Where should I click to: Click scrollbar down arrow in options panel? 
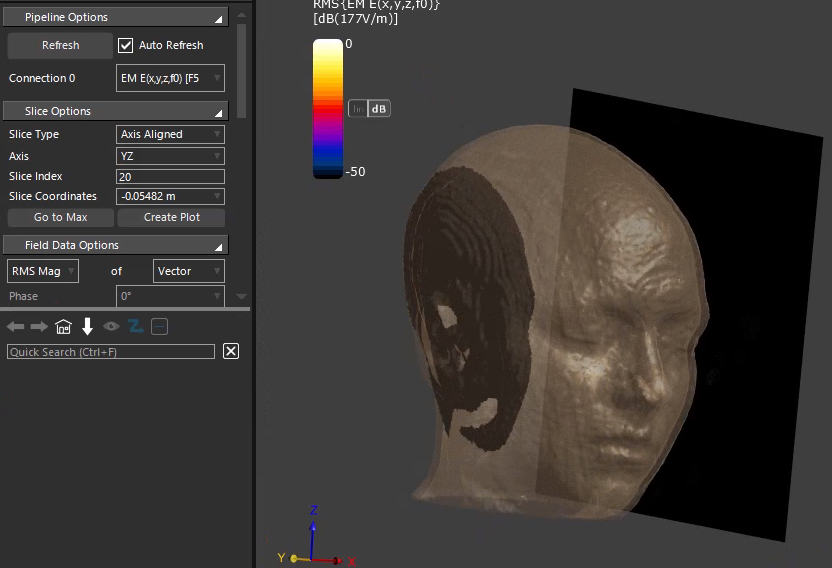point(241,297)
